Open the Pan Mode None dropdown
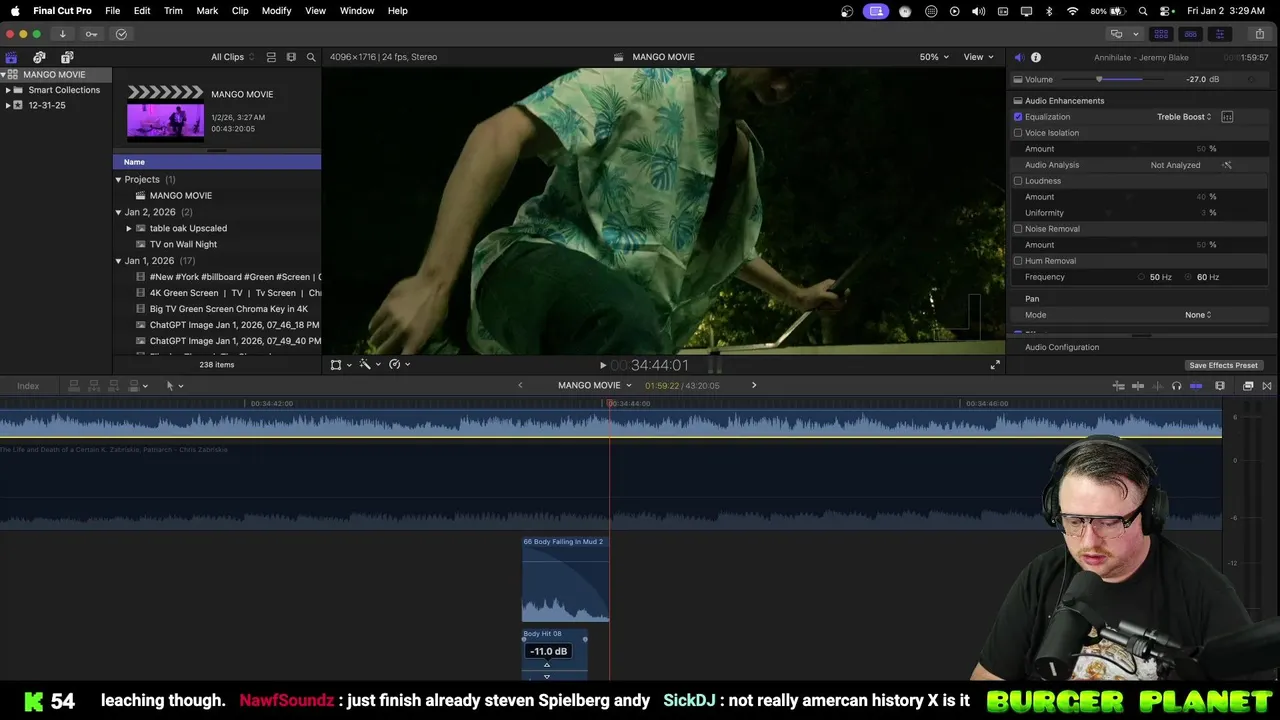Image resolution: width=1280 pixels, height=720 pixels. [1198, 315]
